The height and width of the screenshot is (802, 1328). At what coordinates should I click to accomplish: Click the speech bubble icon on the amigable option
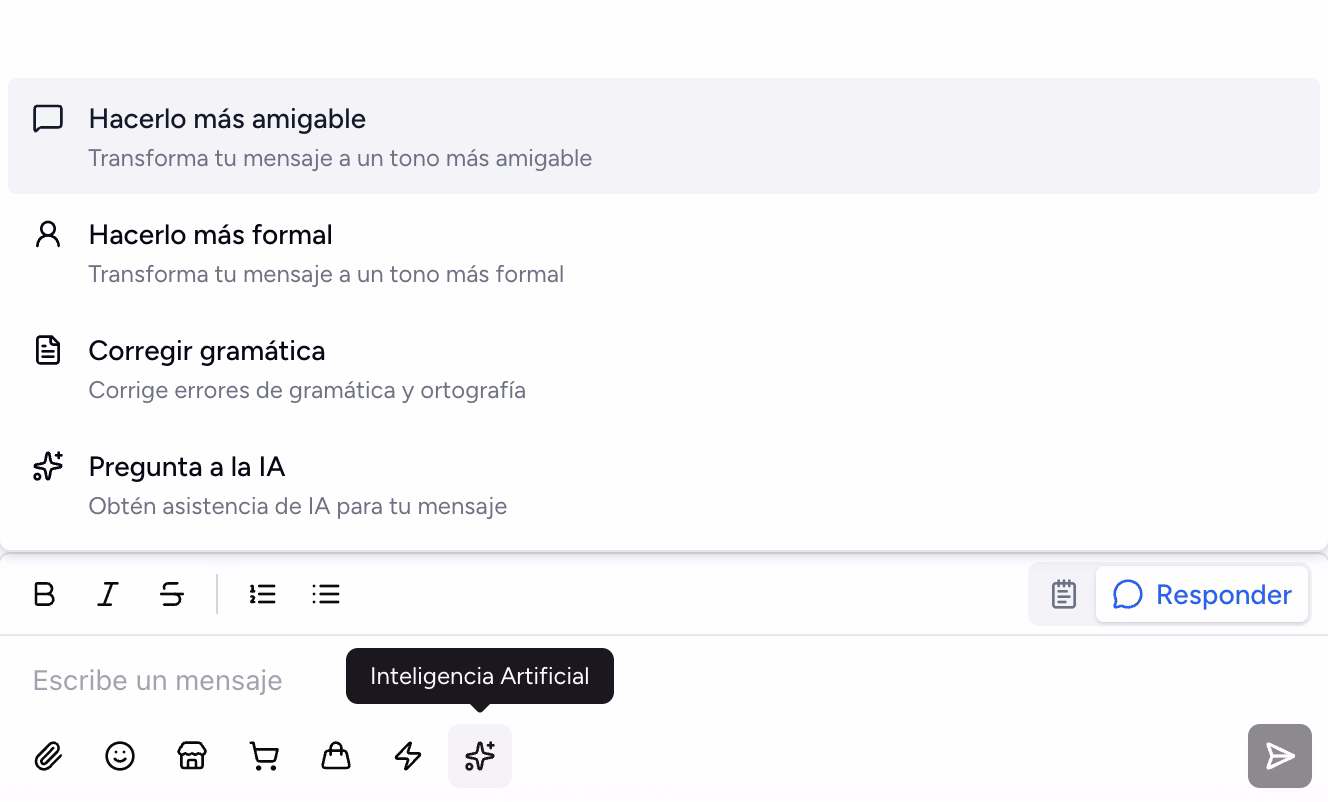point(48,118)
